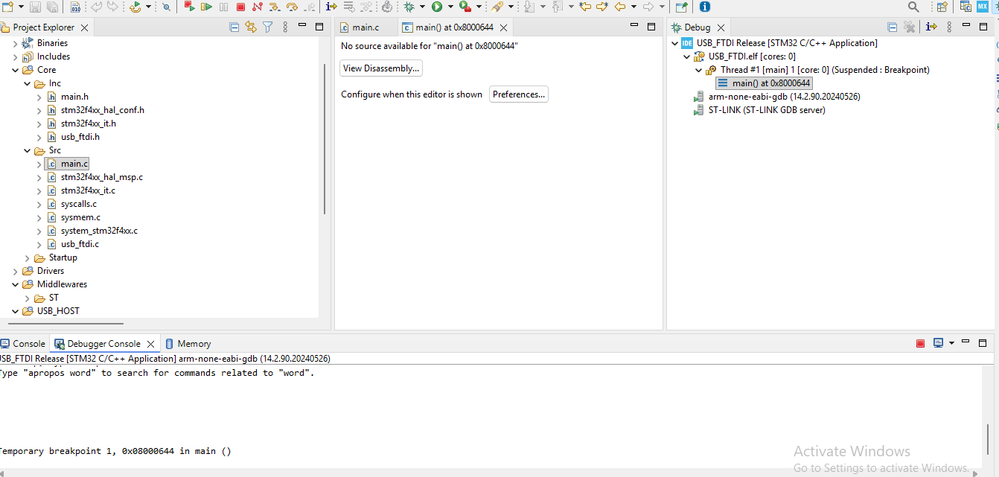Image resolution: width=999 pixels, height=477 pixels.
Task: Expand the Binaries tree node
Action: click(x=15, y=43)
